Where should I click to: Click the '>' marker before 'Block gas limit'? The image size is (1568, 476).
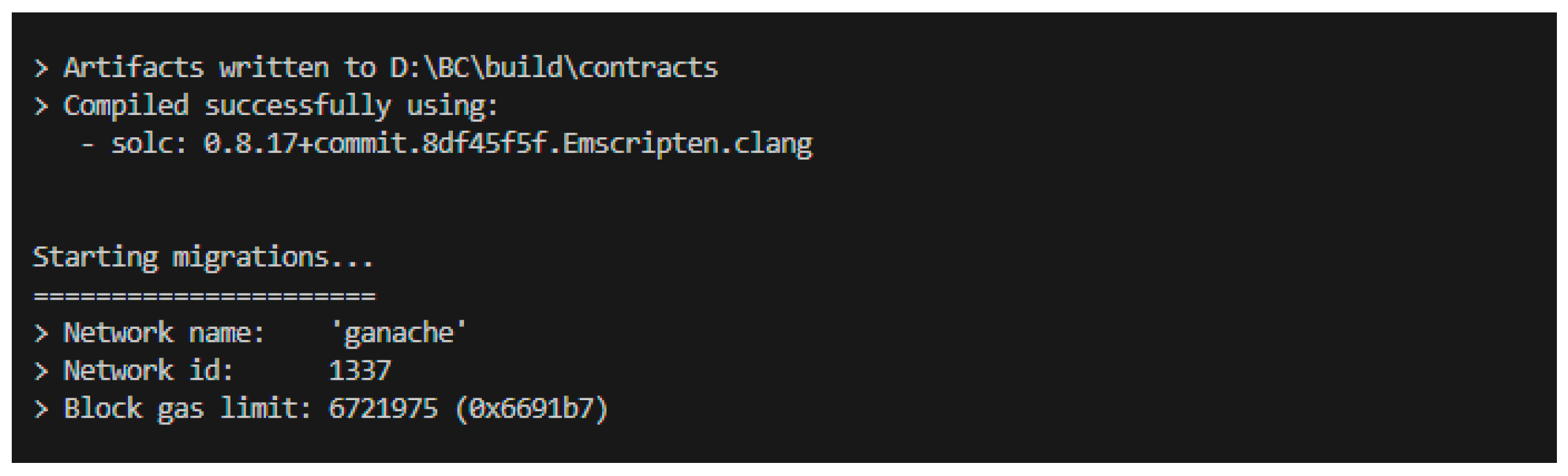click(x=41, y=409)
